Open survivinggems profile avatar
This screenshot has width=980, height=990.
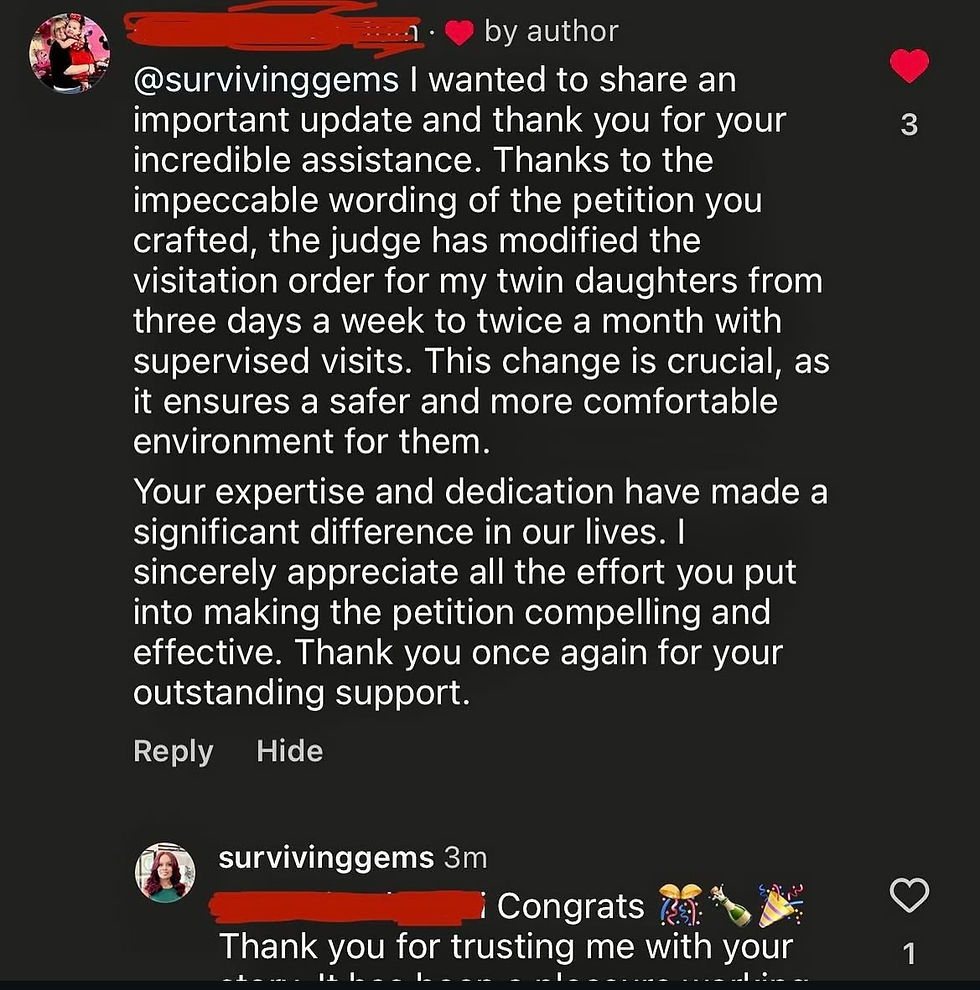165,872
